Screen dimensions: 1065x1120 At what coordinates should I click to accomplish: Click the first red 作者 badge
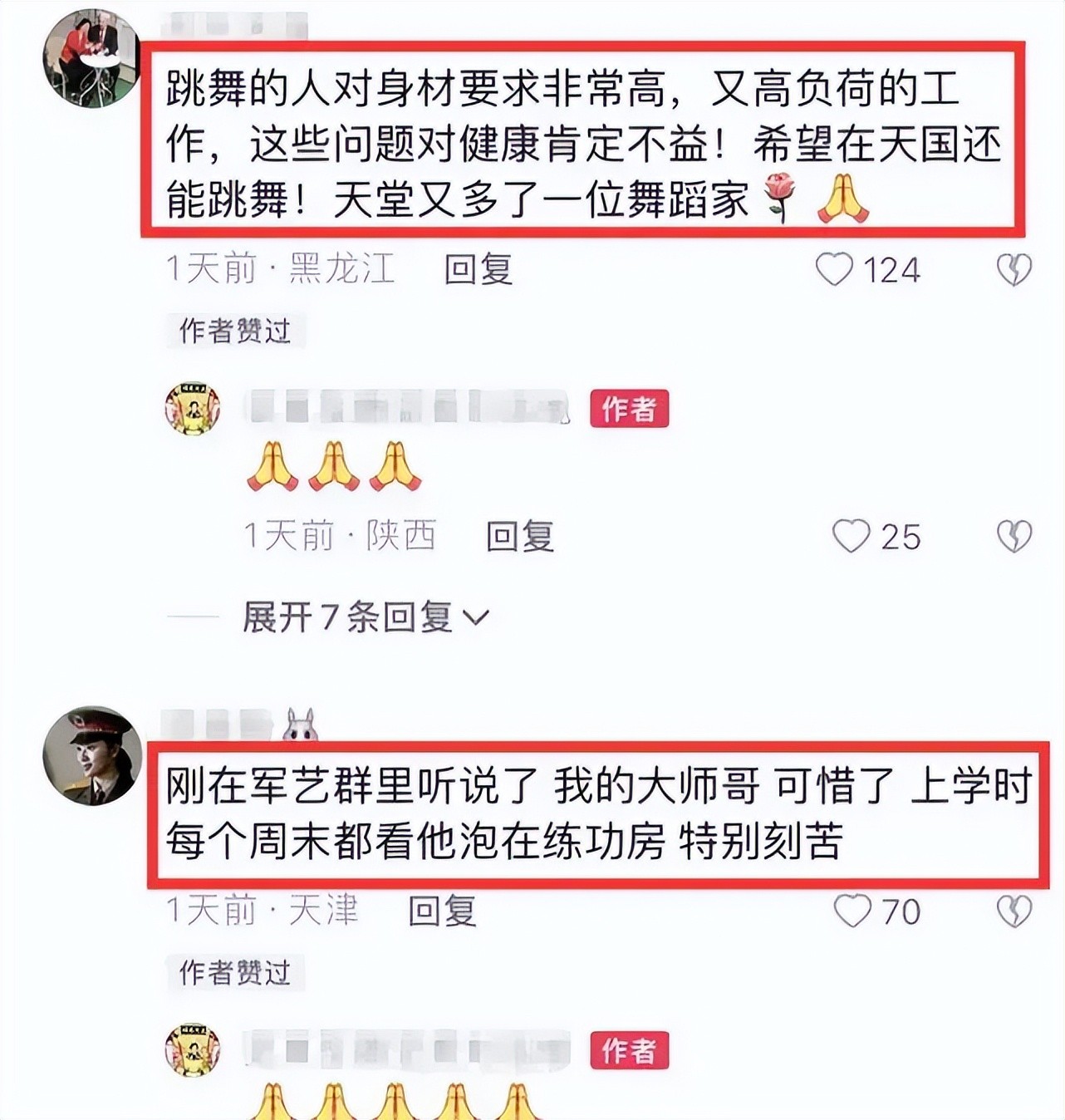click(630, 409)
